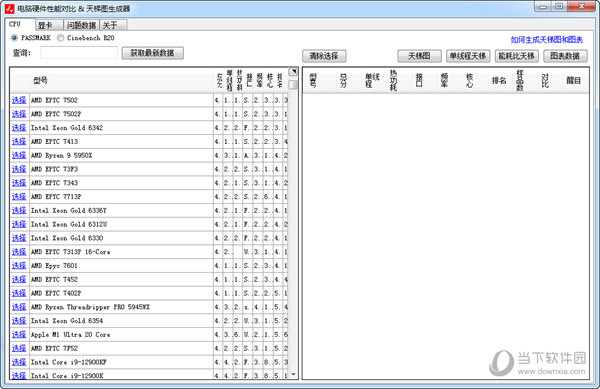Click the 查询 search input field
This screenshot has width=600, height=389.
point(79,53)
